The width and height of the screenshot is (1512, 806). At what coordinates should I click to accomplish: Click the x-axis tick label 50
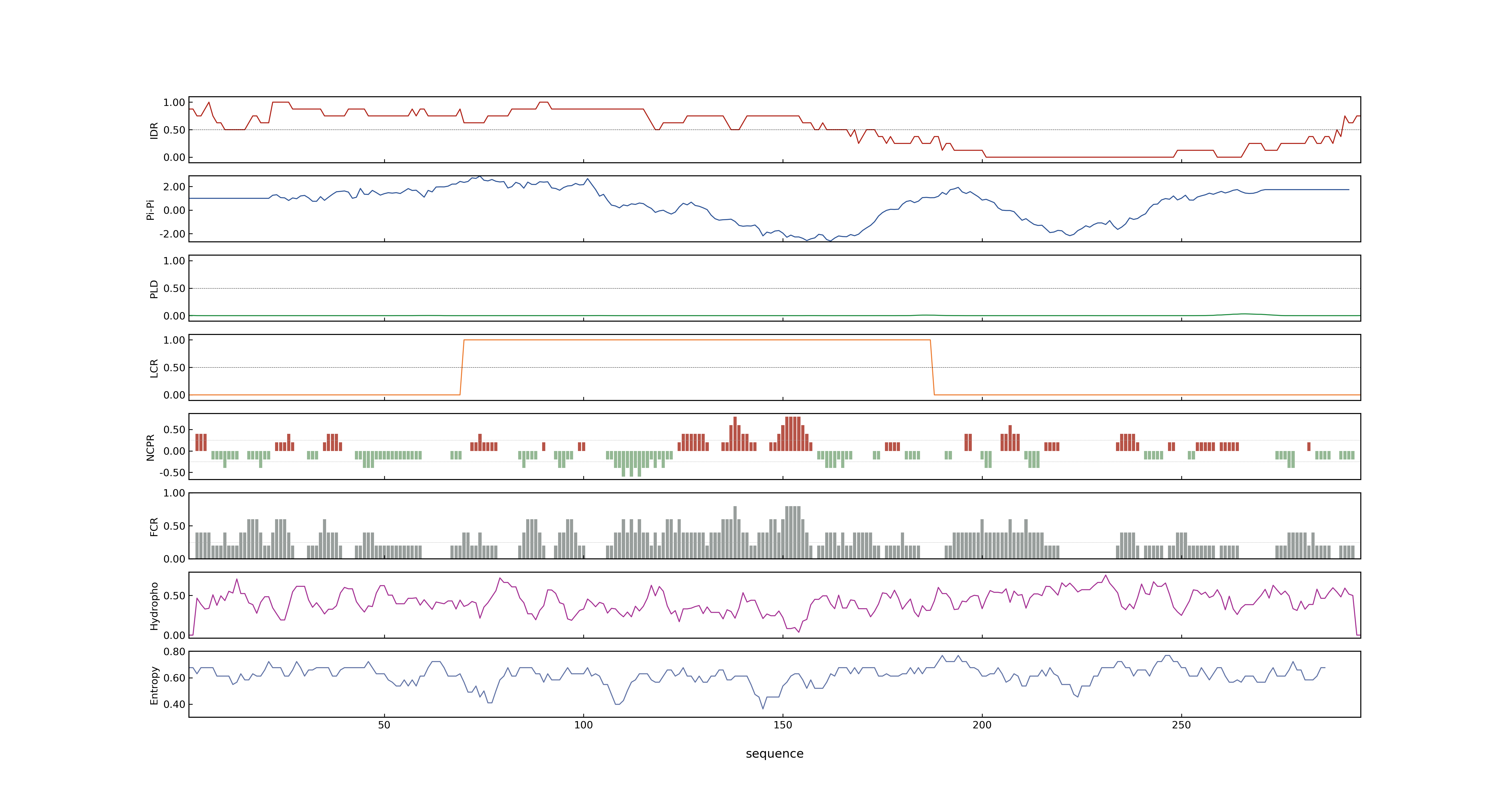pyautogui.click(x=384, y=725)
